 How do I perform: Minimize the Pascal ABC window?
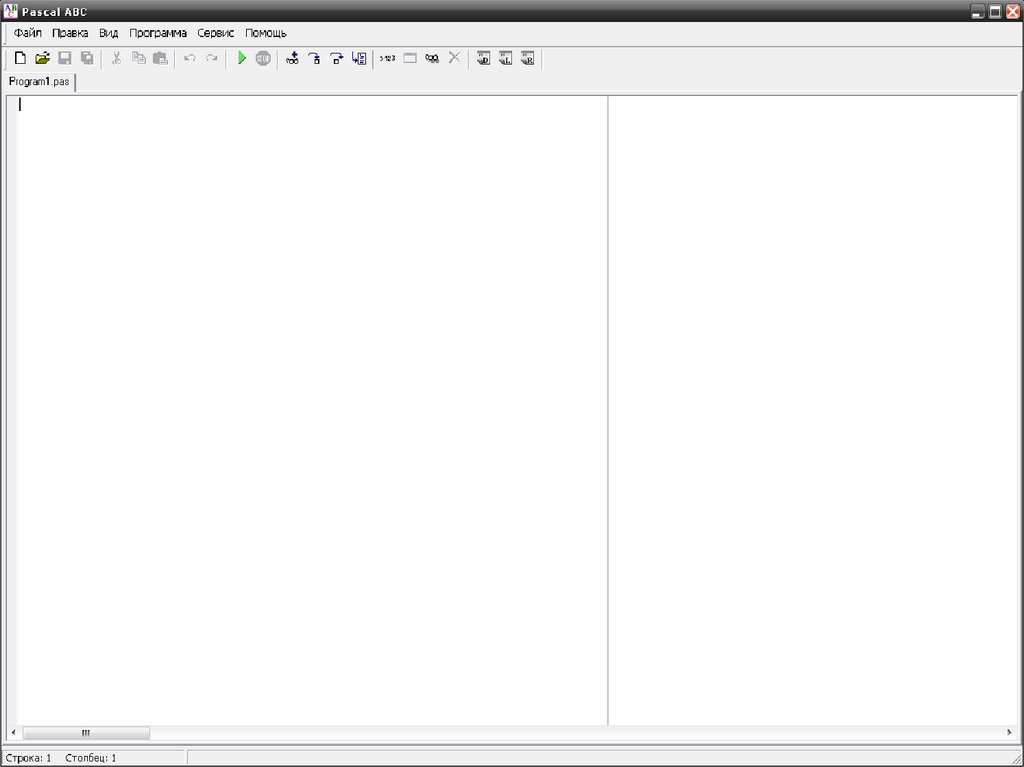(978, 11)
